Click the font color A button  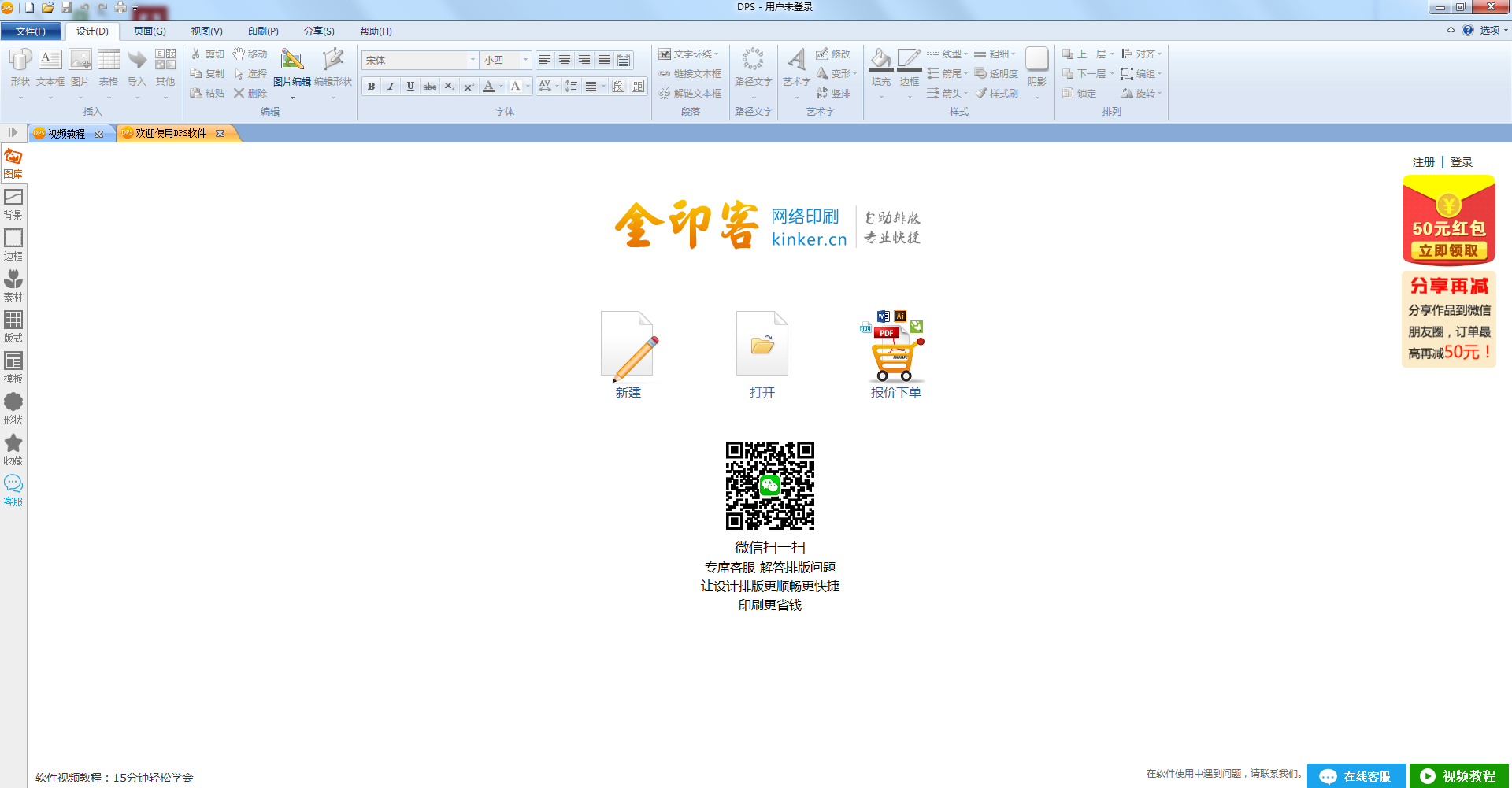(x=489, y=86)
